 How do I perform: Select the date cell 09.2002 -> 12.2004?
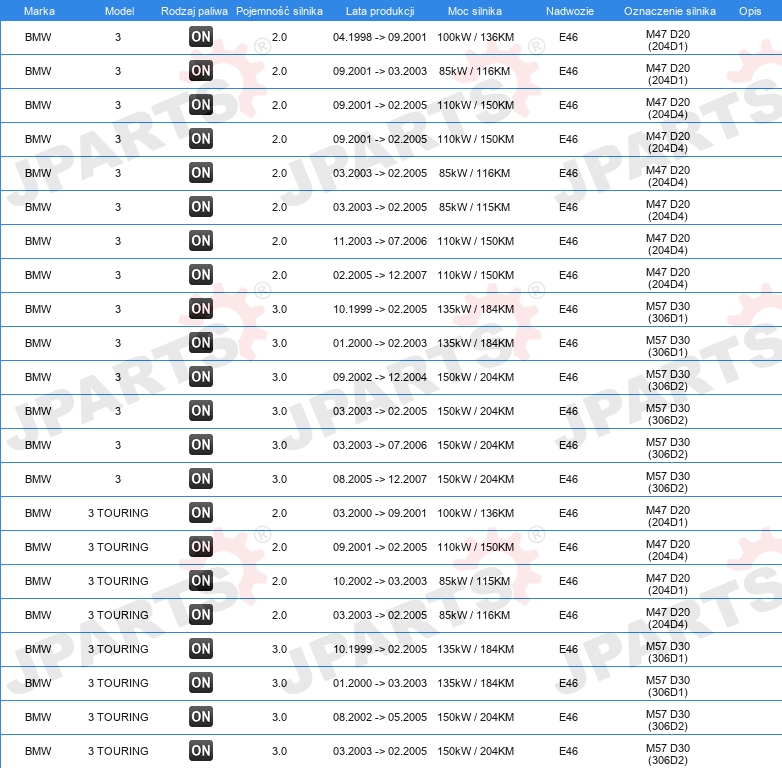tap(380, 377)
